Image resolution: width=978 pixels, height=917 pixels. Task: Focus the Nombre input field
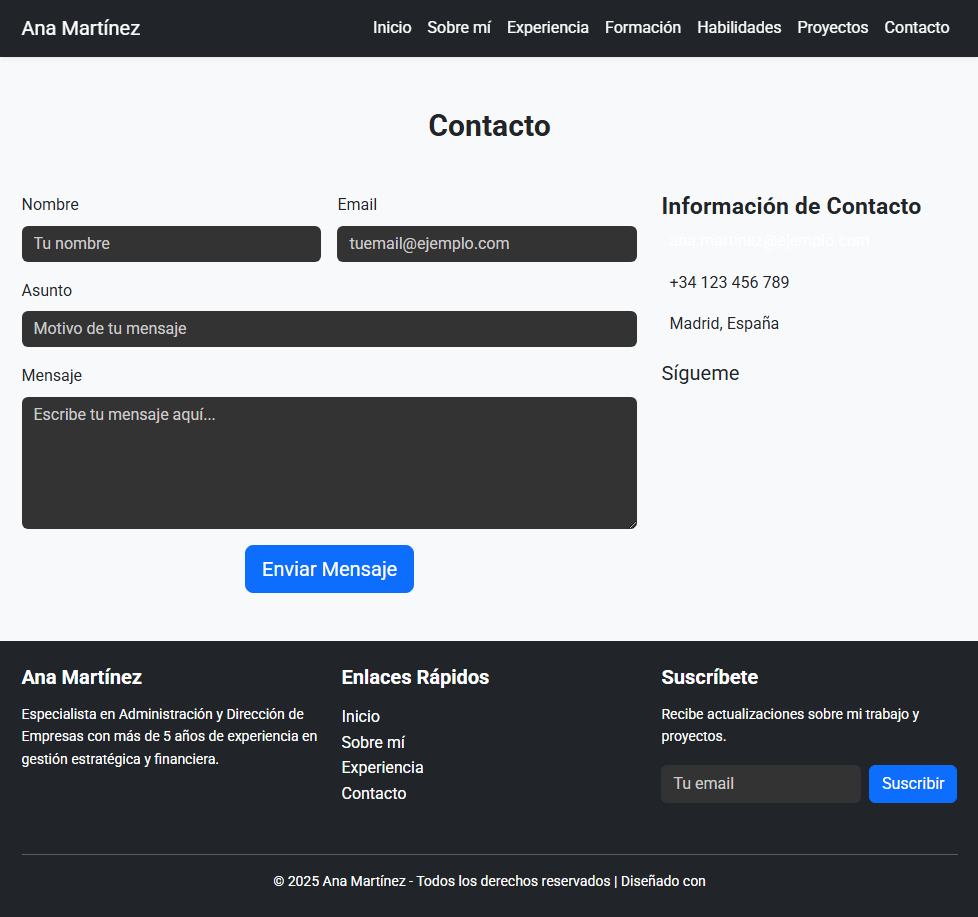171,244
